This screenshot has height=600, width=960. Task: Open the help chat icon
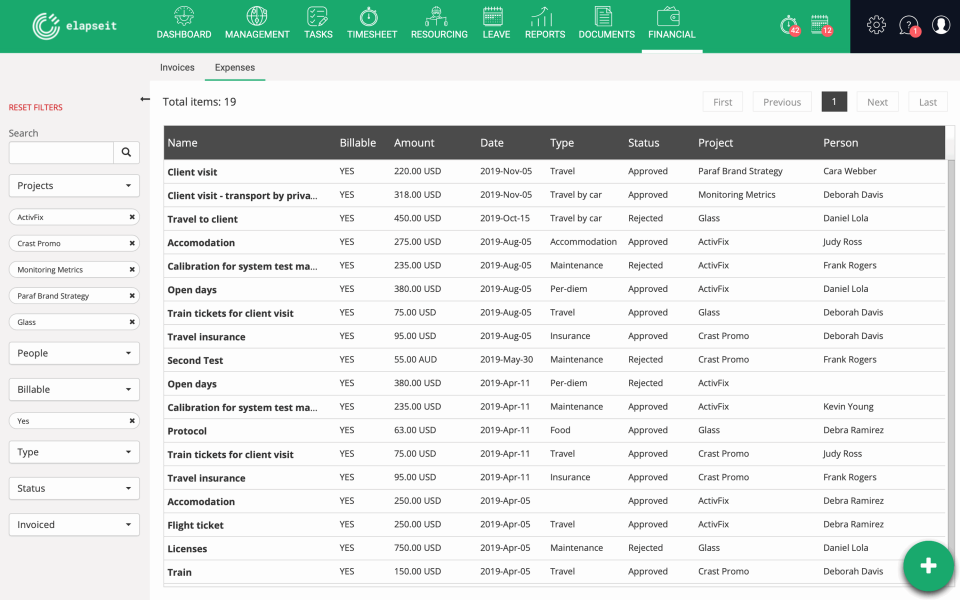pyautogui.click(x=909, y=26)
